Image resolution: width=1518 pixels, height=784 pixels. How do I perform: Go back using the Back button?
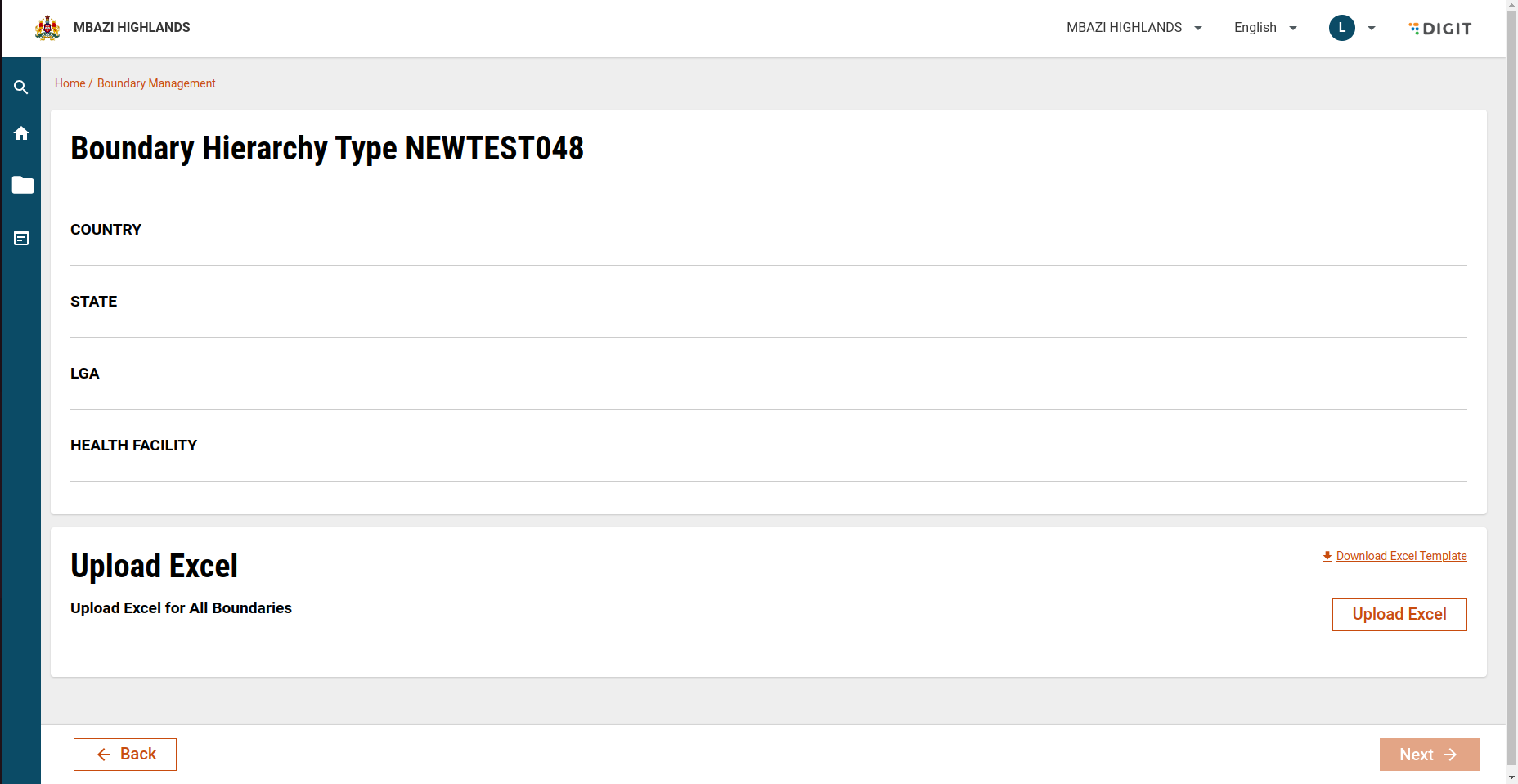pyautogui.click(x=125, y=755)
